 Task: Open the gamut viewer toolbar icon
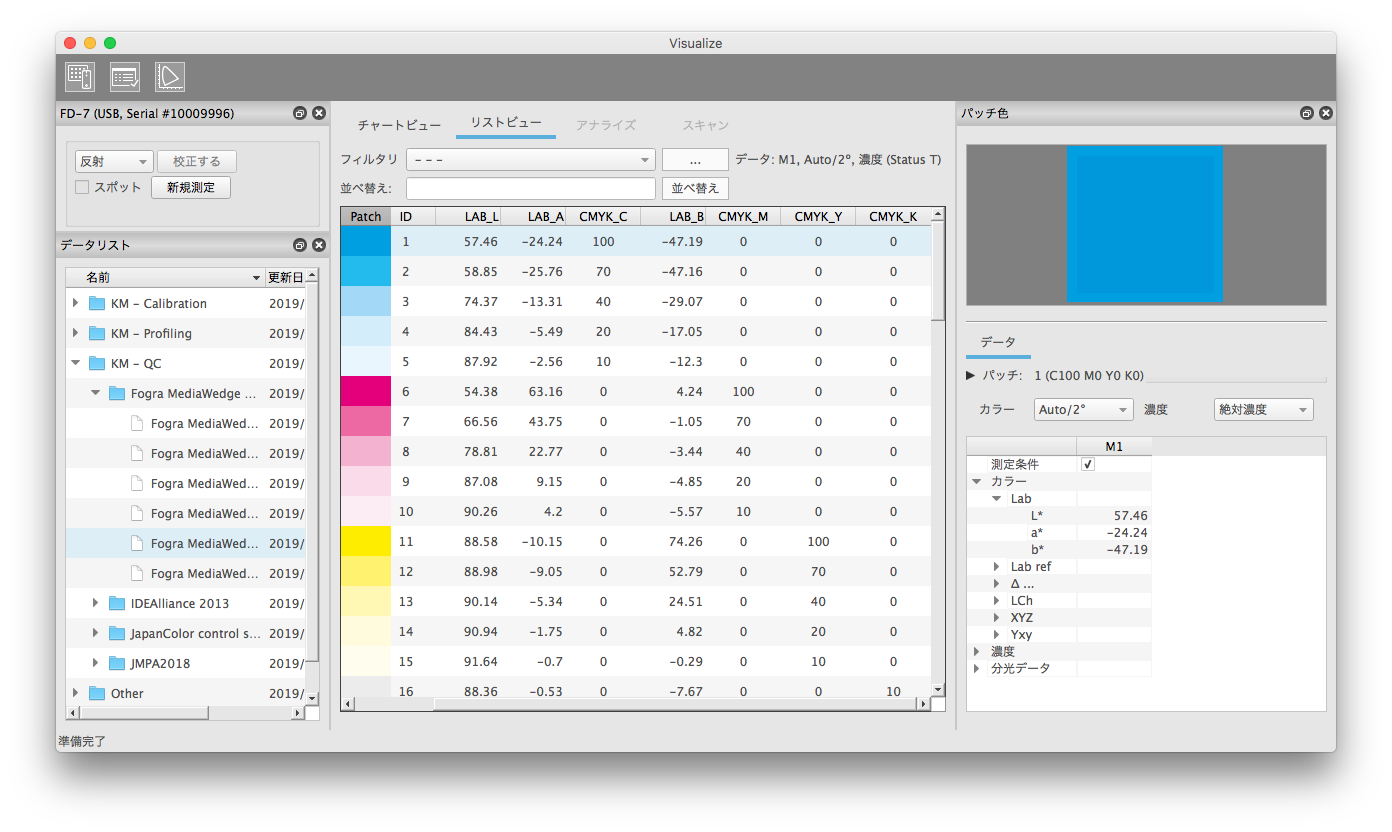point(170,77)
